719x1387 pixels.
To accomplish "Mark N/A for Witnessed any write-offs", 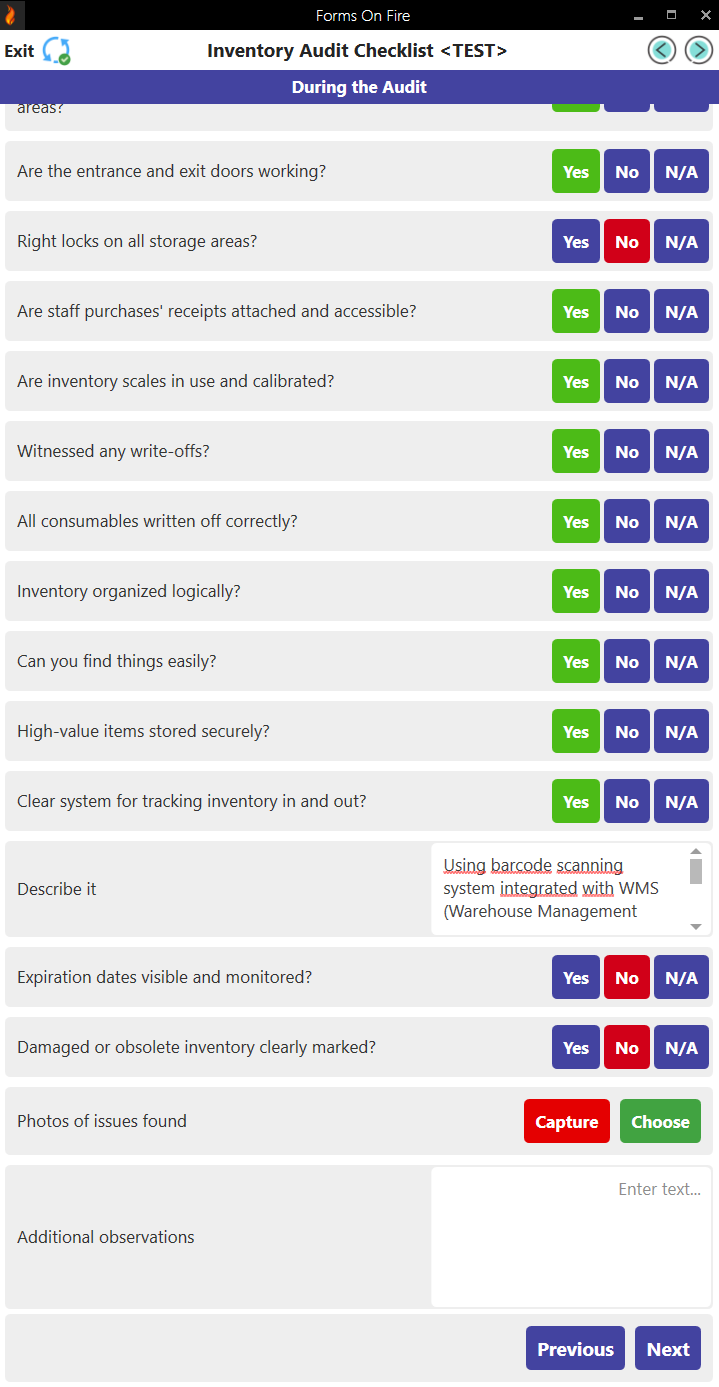I will click(x=681, y=452).
